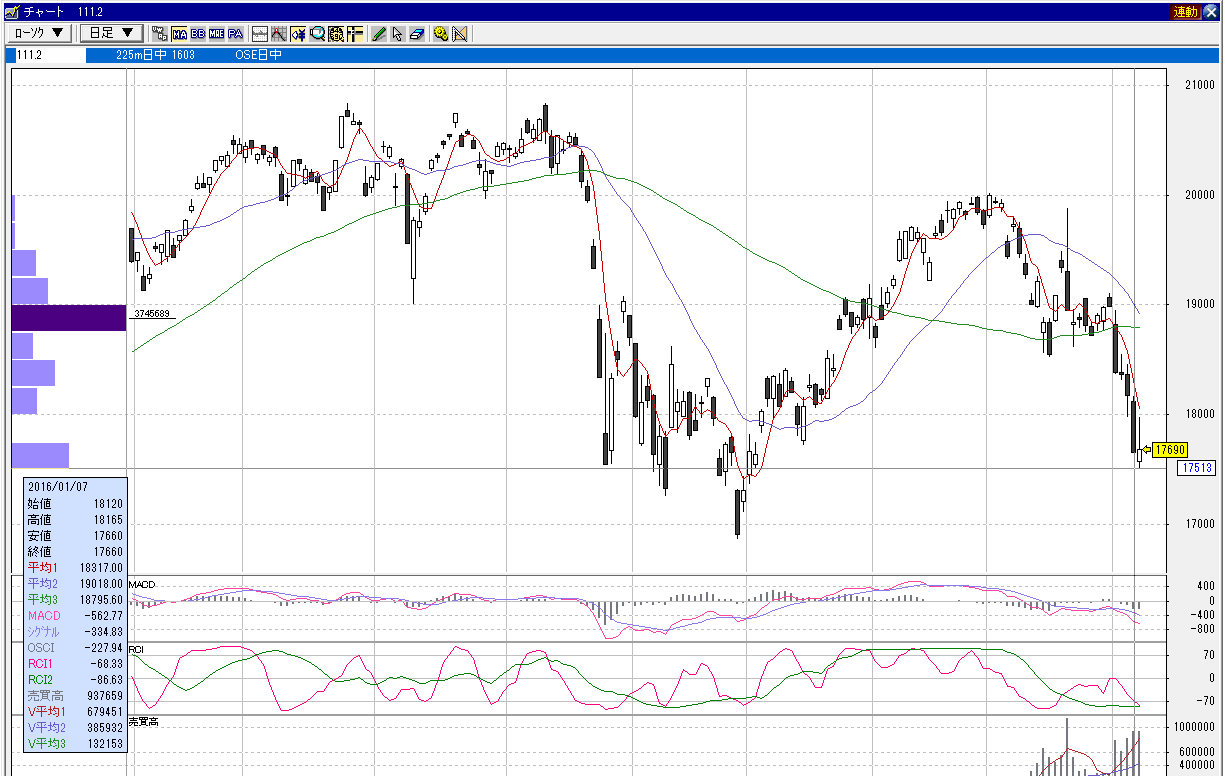This screenshot has height=776, width=1225.
Task: Select the eraser tool
Action: pos(416,33)
